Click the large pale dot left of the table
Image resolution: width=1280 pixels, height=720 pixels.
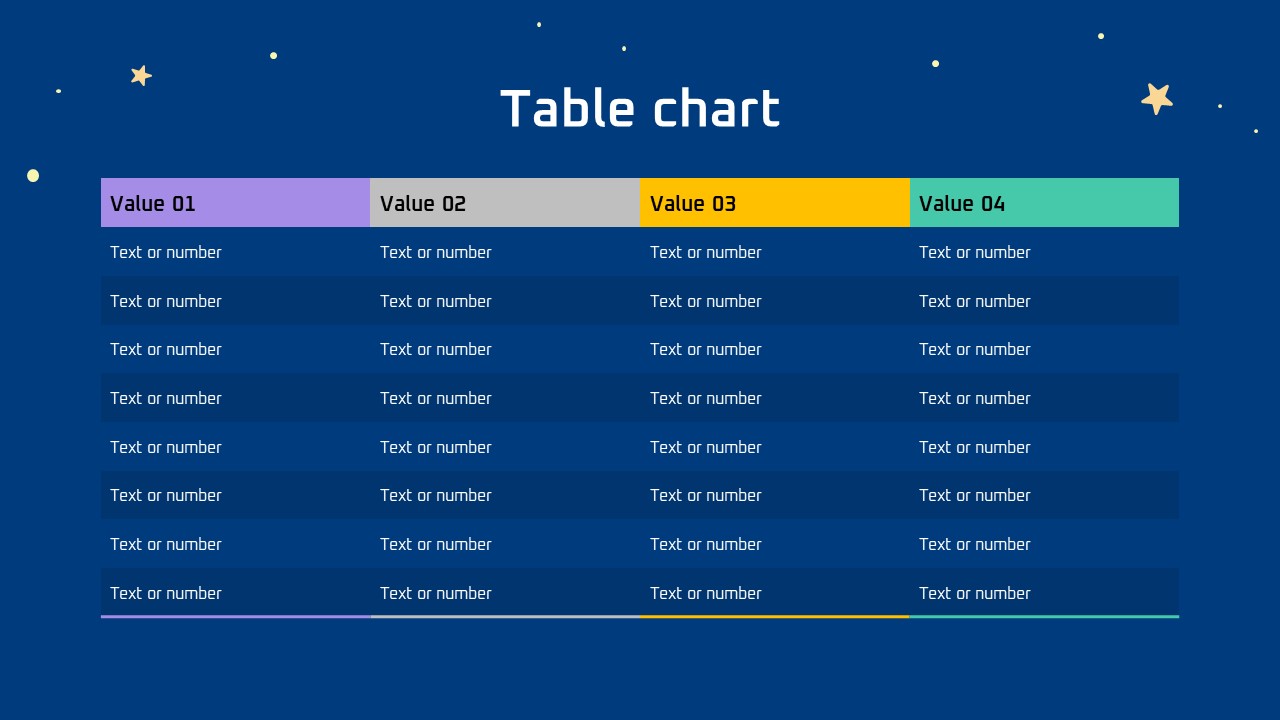(x=33, y=176)
